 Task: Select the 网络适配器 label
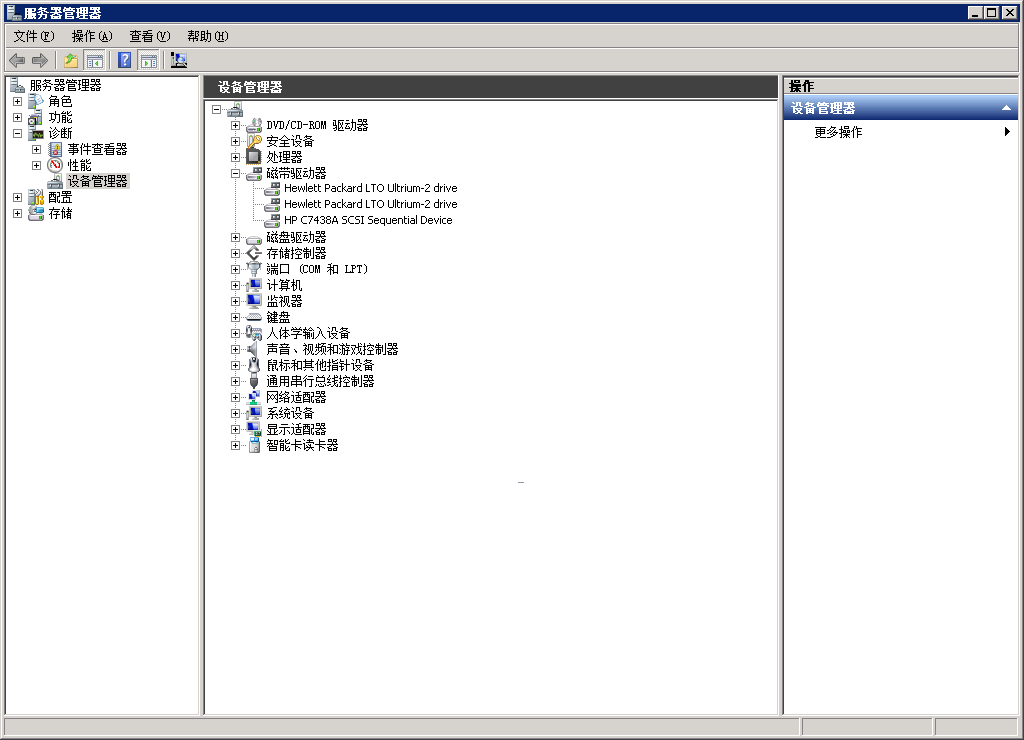pyautogui.click(x=296, y=397)
